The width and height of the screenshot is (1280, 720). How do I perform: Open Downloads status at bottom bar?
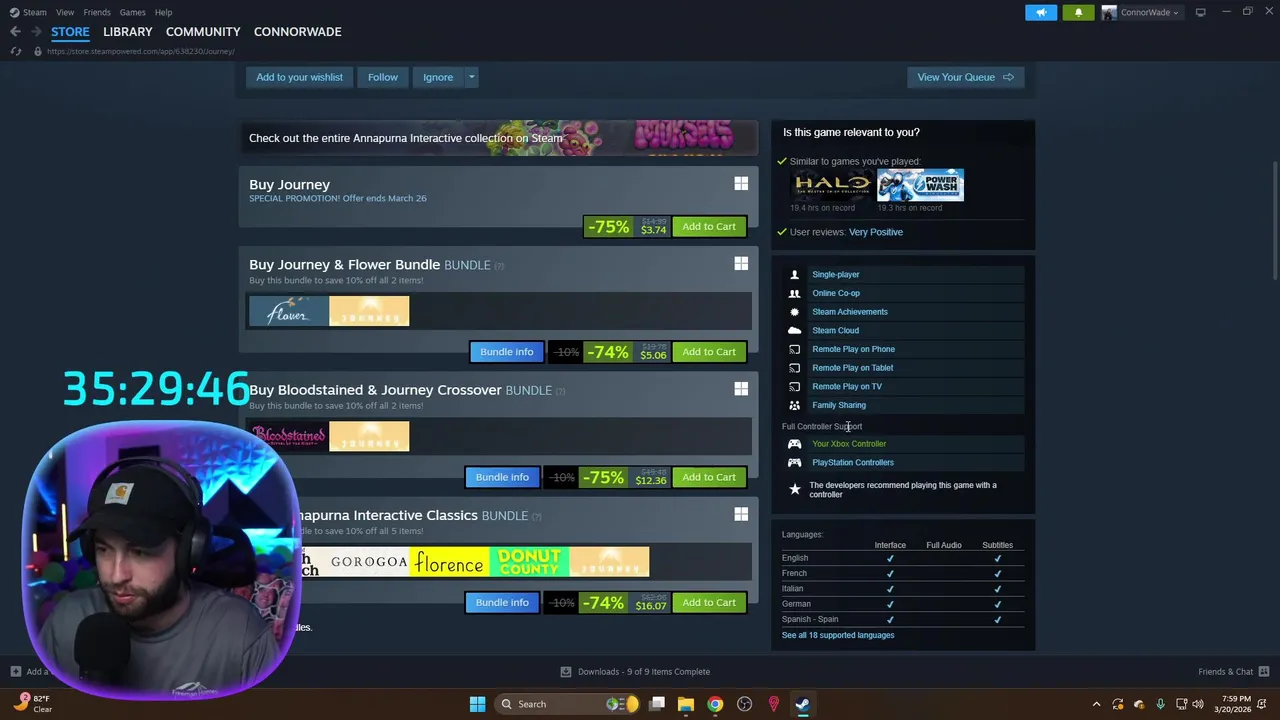635,671
